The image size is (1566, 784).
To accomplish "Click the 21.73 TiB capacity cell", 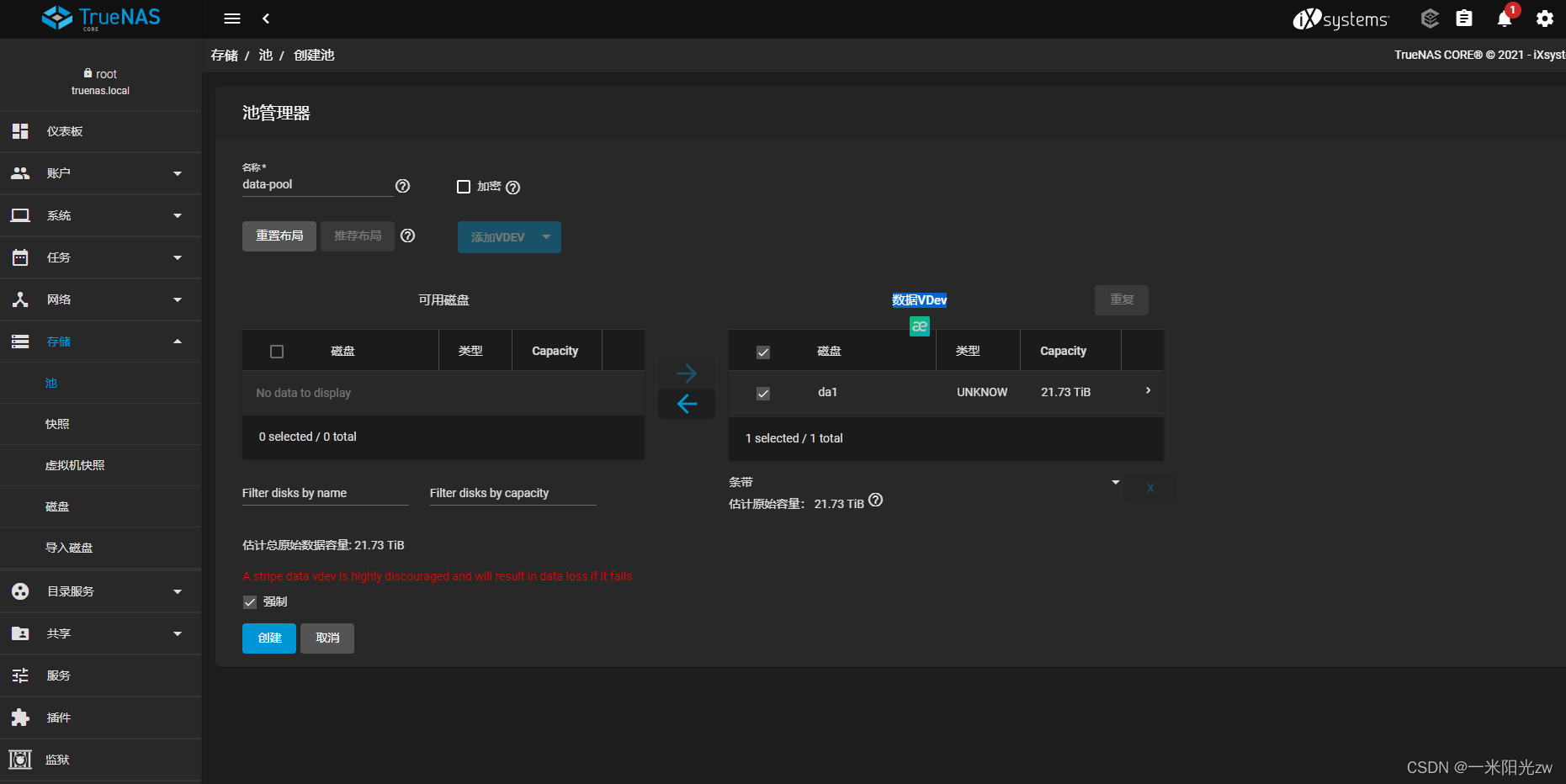I will click(x=1065, y=392).
